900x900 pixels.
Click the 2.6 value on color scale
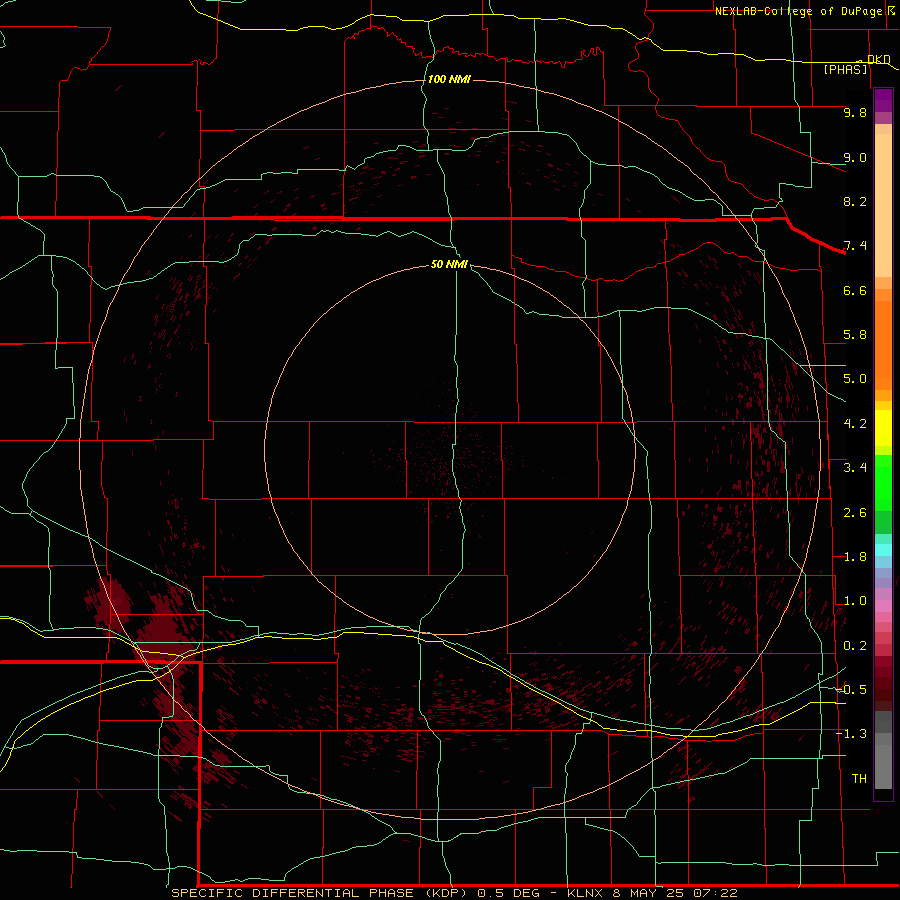tap(855, 513)
